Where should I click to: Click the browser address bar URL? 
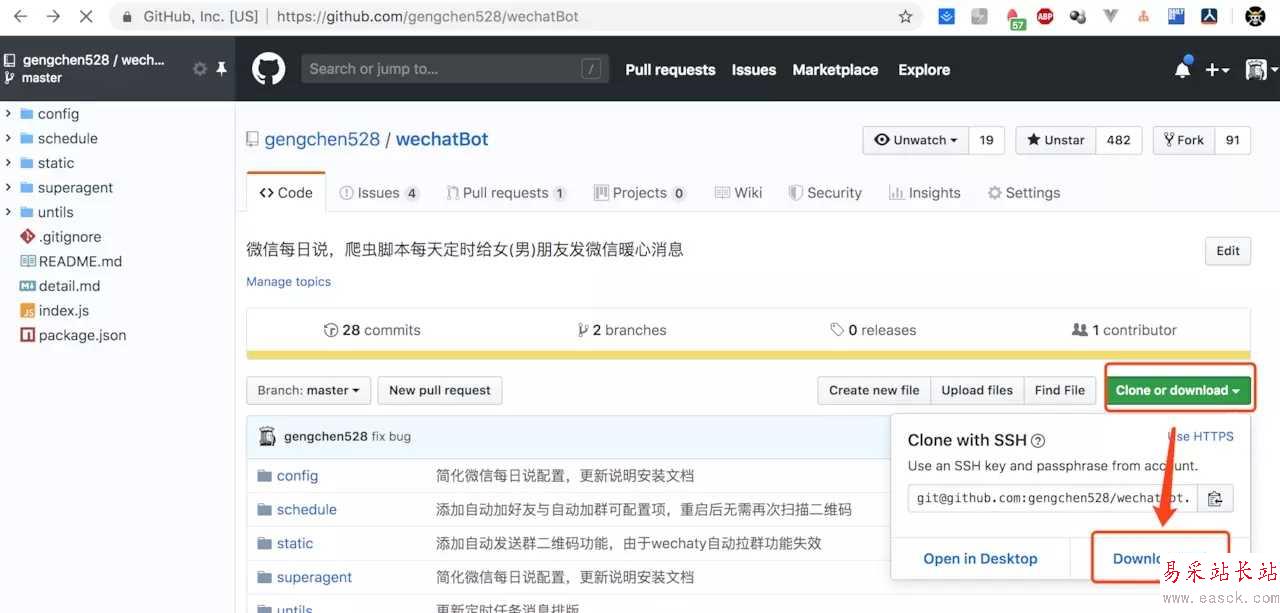(x=428, y=16)
